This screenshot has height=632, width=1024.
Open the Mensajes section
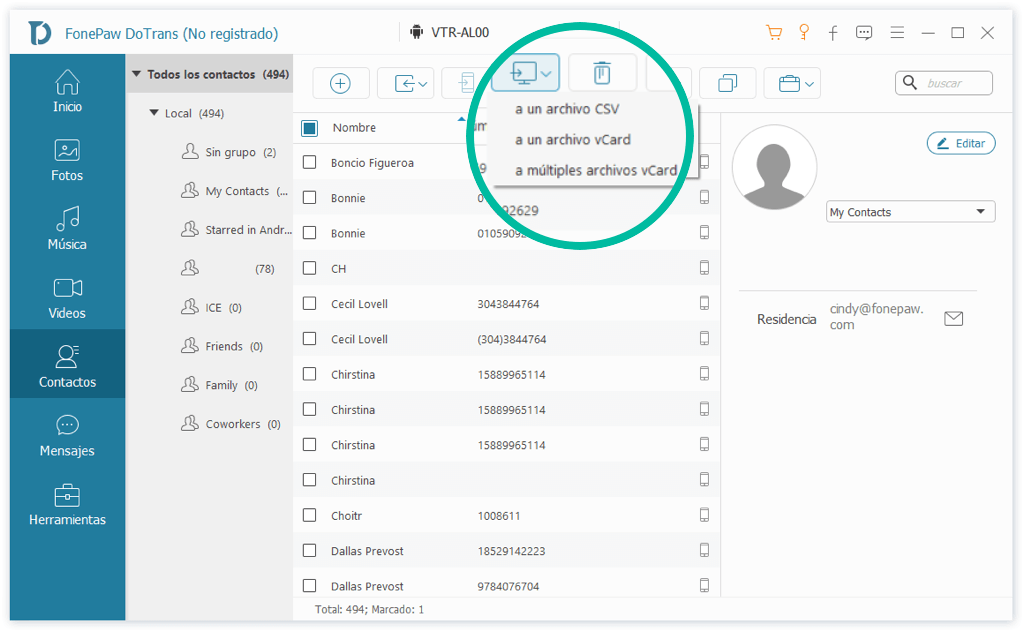[x=67, y=435]
